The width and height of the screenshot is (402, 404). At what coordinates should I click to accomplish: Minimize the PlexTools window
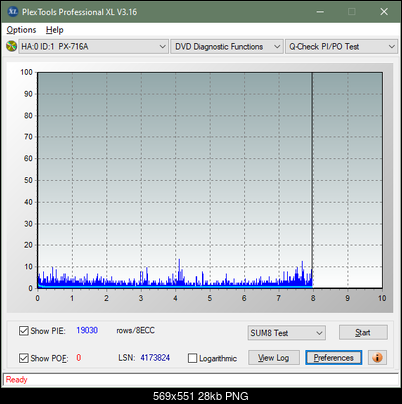(320, 12)
